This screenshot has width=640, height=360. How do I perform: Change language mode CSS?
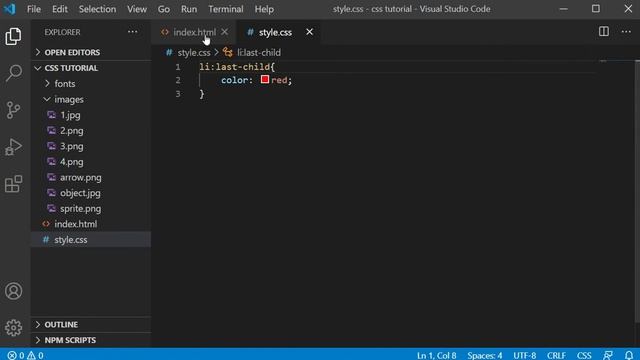(584, 355)
